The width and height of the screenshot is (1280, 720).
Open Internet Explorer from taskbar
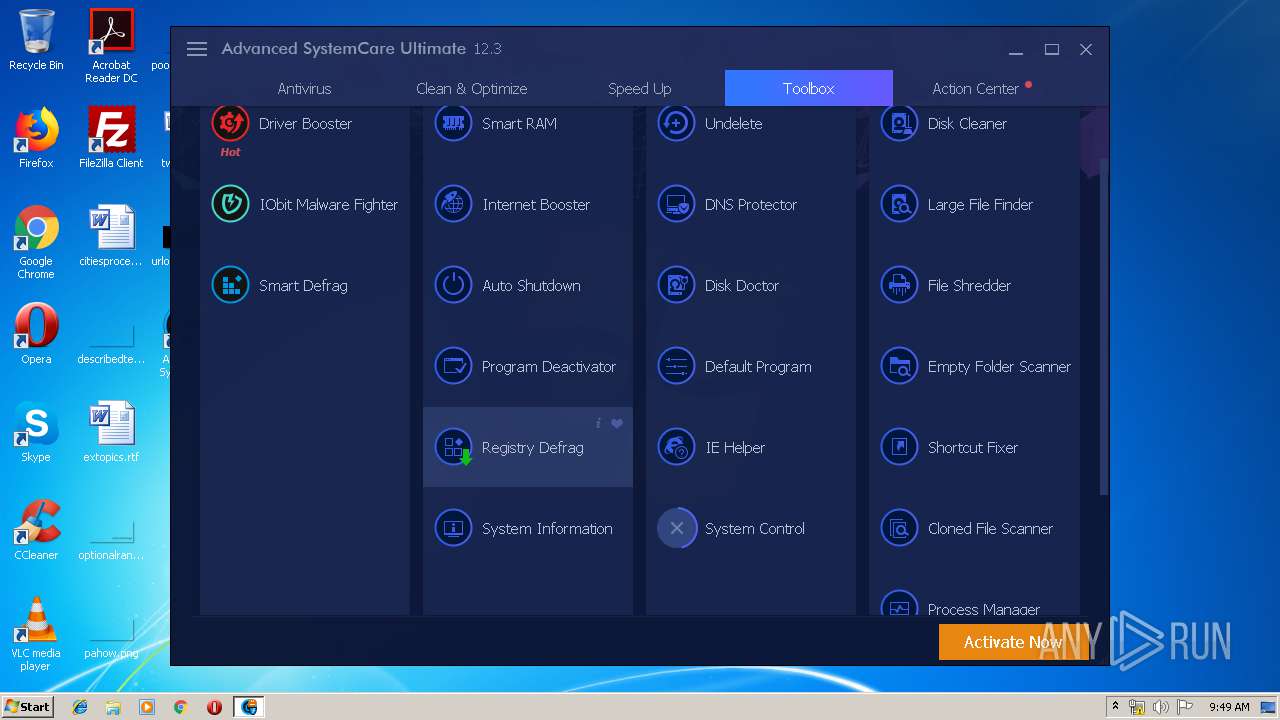[80, 707]
